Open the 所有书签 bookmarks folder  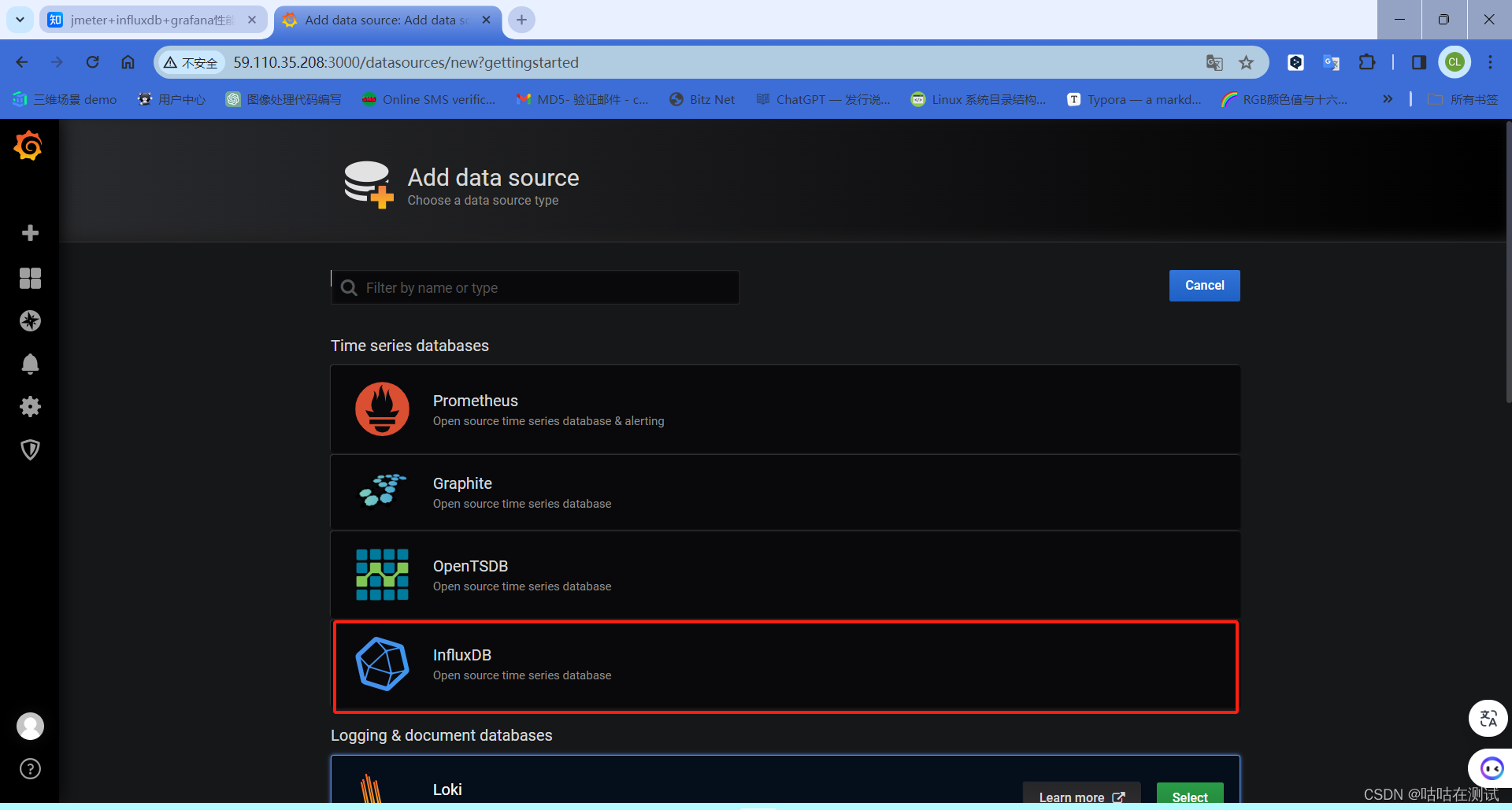click(x=1463, y=99)
